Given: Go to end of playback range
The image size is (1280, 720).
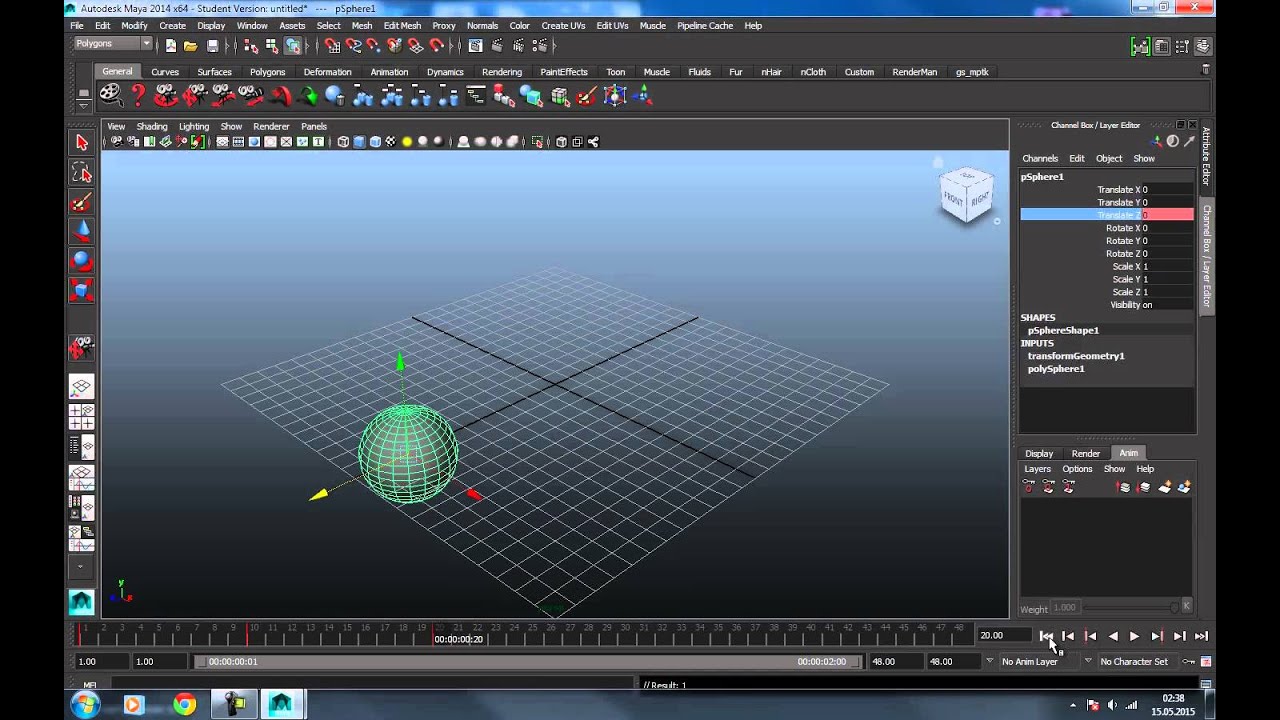Looking at the screenshot, I should point(1201,636).
